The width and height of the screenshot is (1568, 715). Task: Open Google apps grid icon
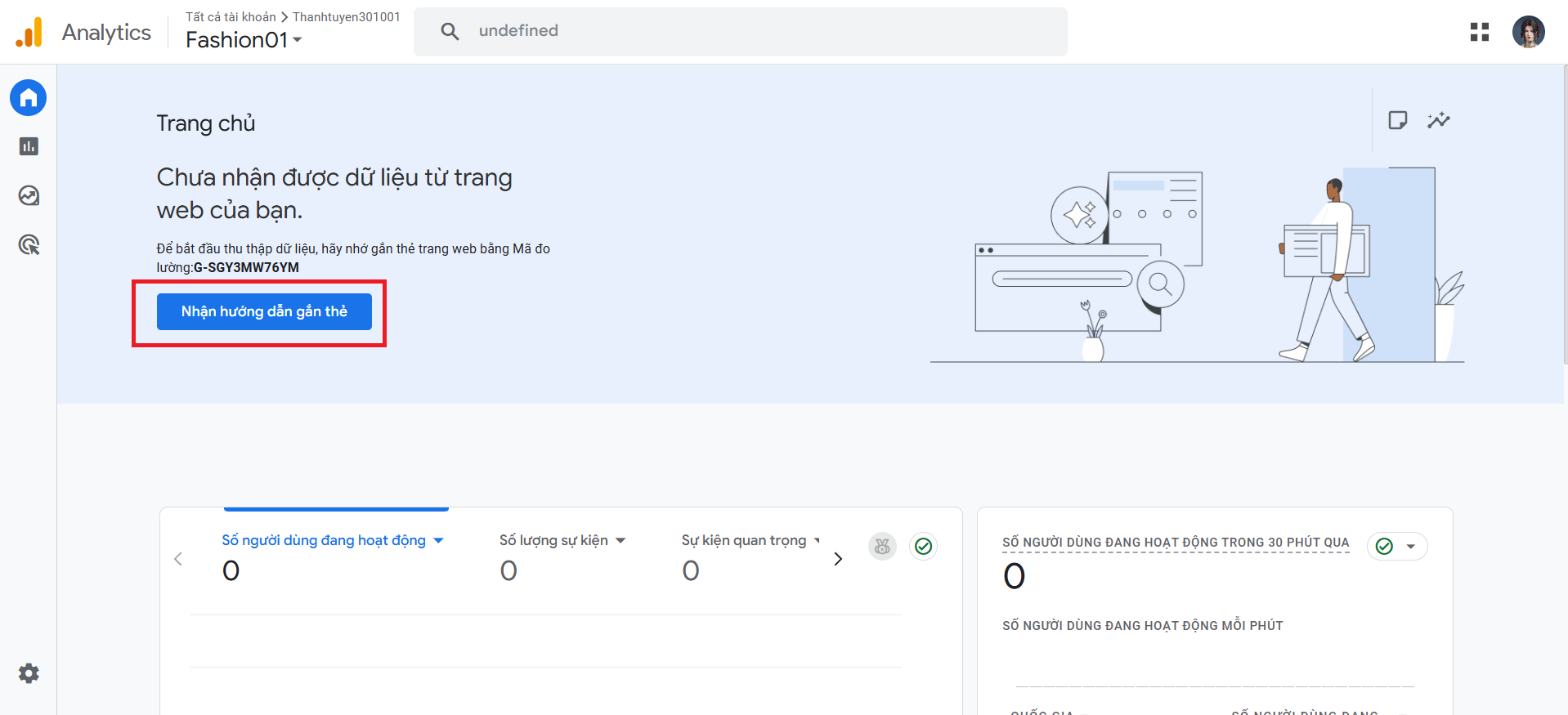click(x=1479, y=32)
